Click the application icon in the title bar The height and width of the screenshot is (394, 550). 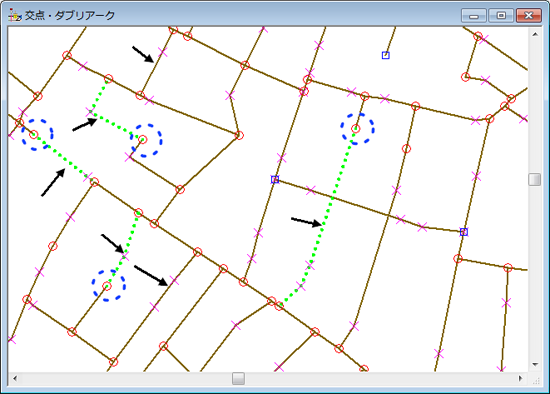click(x=15, y=15)
